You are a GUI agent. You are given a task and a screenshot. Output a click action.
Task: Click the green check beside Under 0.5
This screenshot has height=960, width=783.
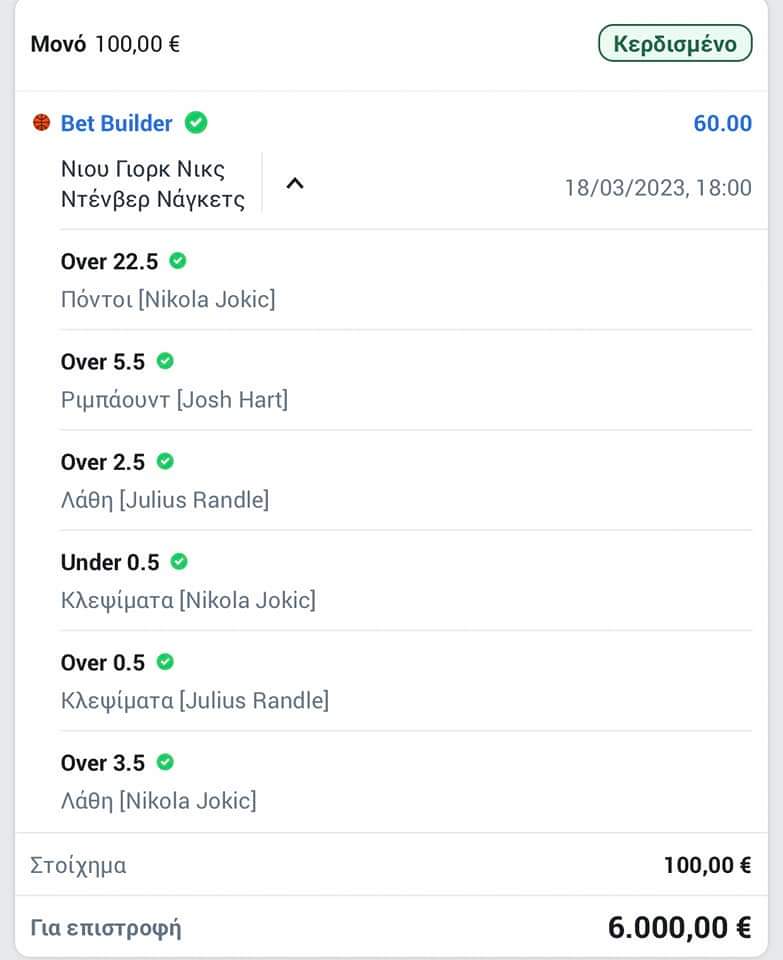coord(180,561)
